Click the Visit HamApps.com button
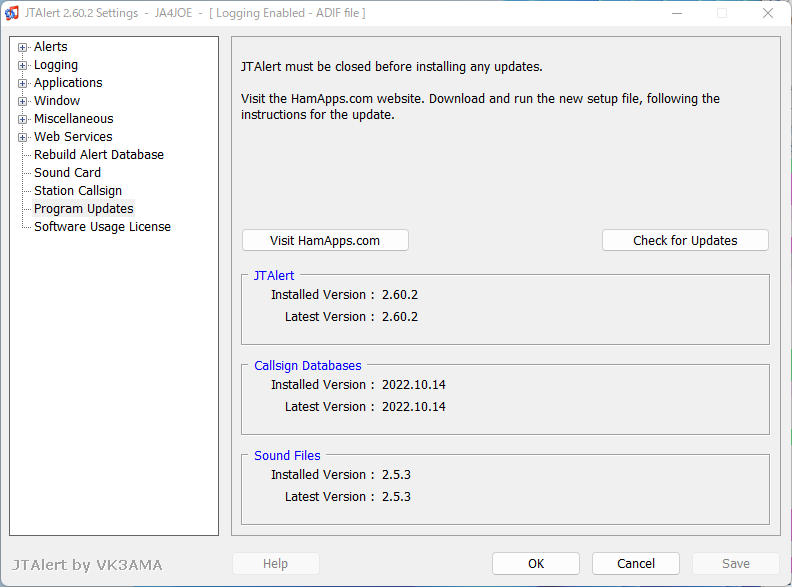This screenshot has width=792, height=587. pyautogui.click(x=325, y=240)
